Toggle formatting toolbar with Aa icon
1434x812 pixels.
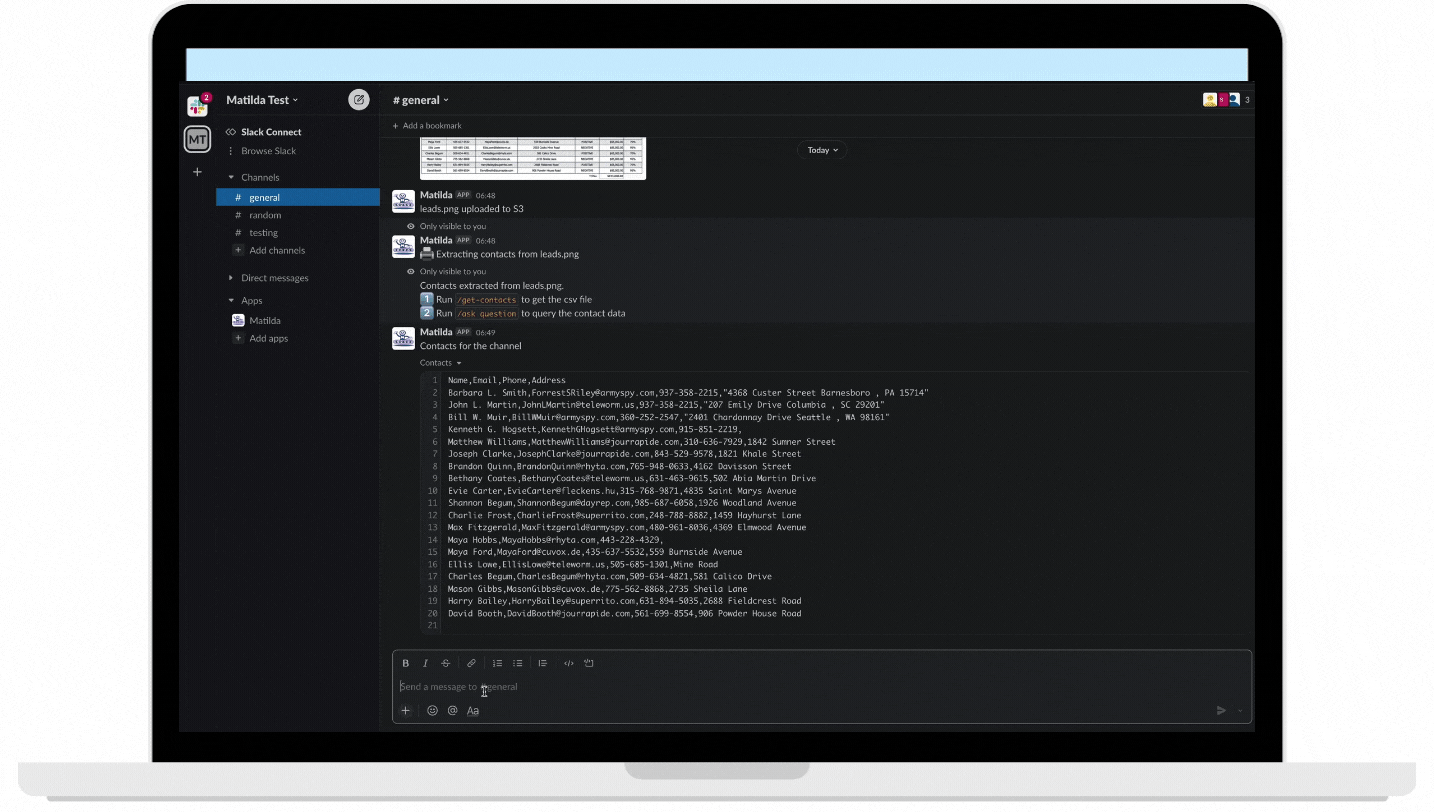473,710
